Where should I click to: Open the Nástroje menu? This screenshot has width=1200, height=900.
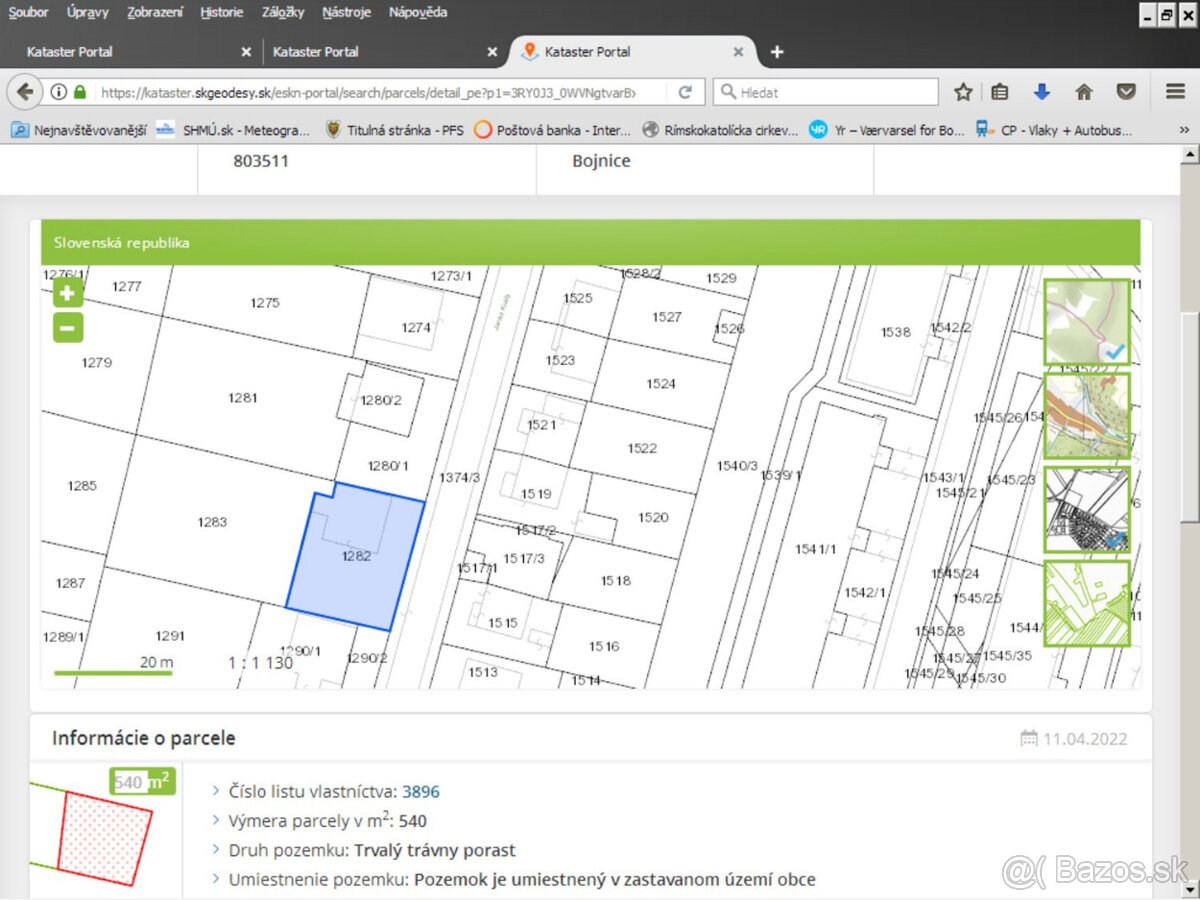[x=347, y=13]
